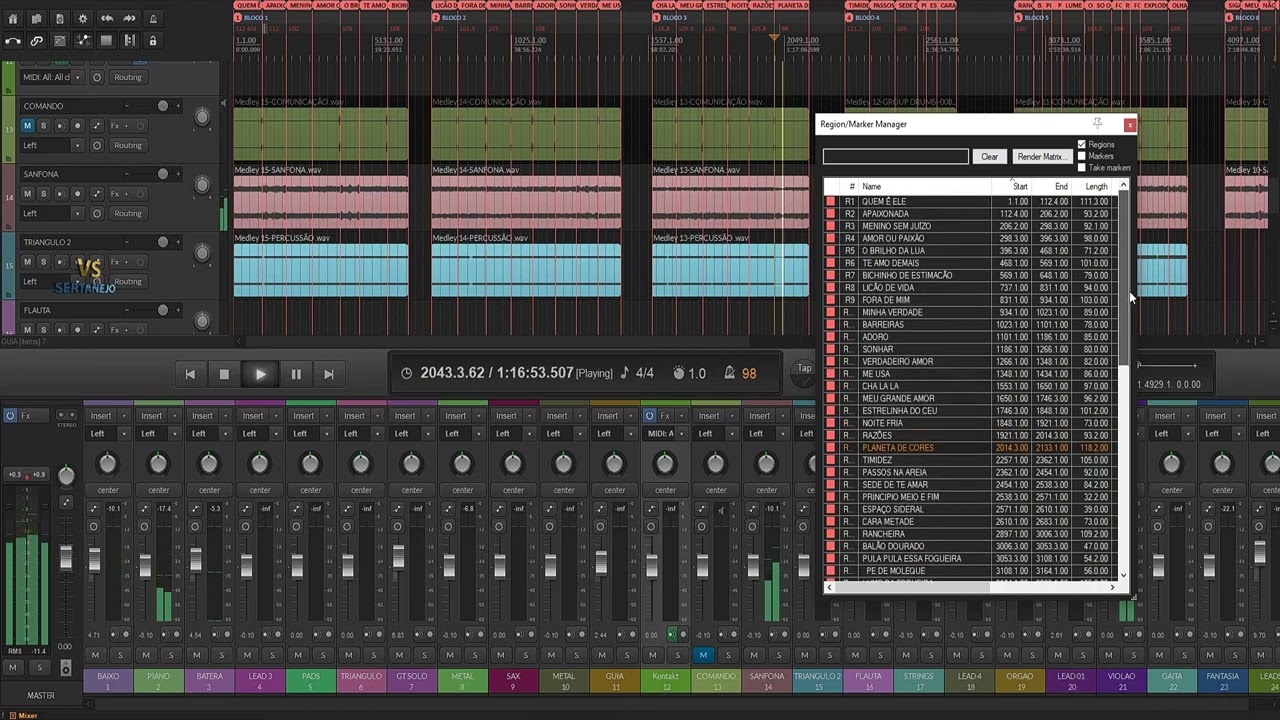
Task: Pause playback in the transport bar
Action: (296, 374)
